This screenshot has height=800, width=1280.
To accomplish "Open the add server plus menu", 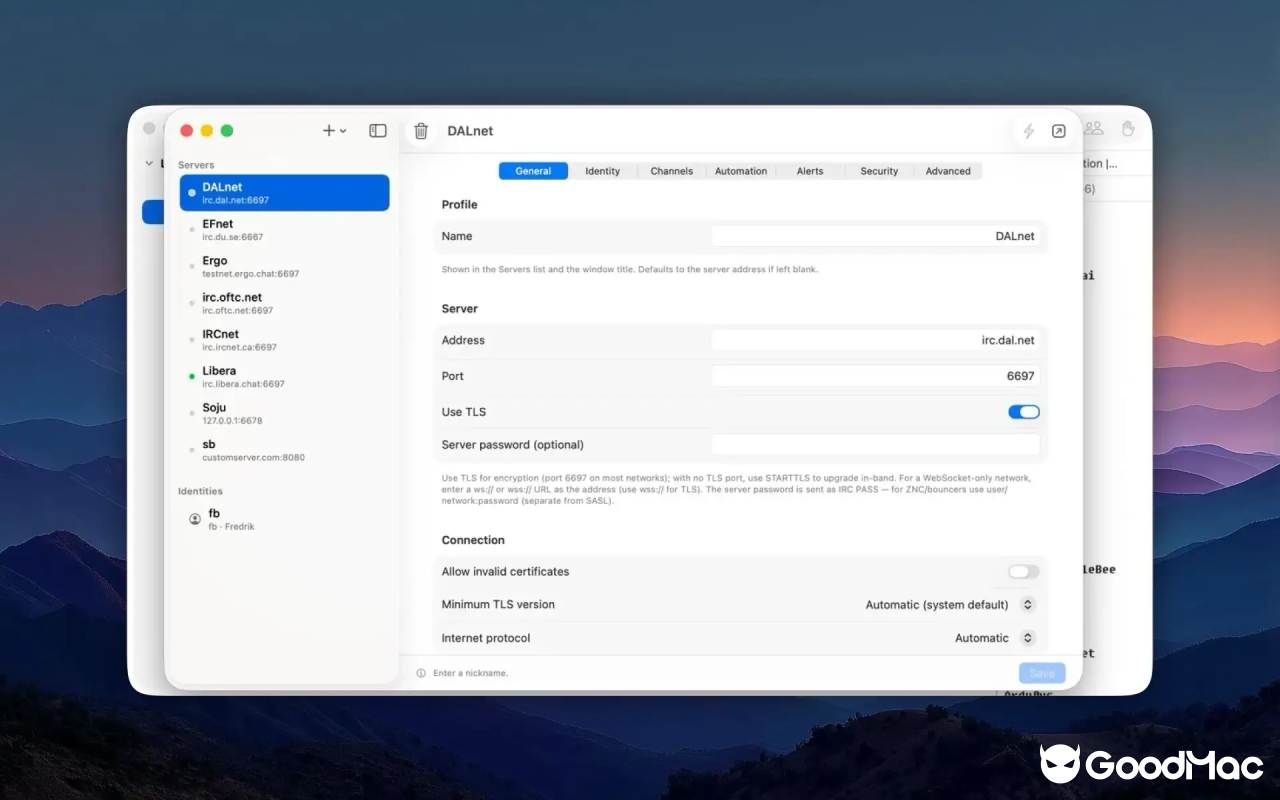I will [x=334, y=131].
